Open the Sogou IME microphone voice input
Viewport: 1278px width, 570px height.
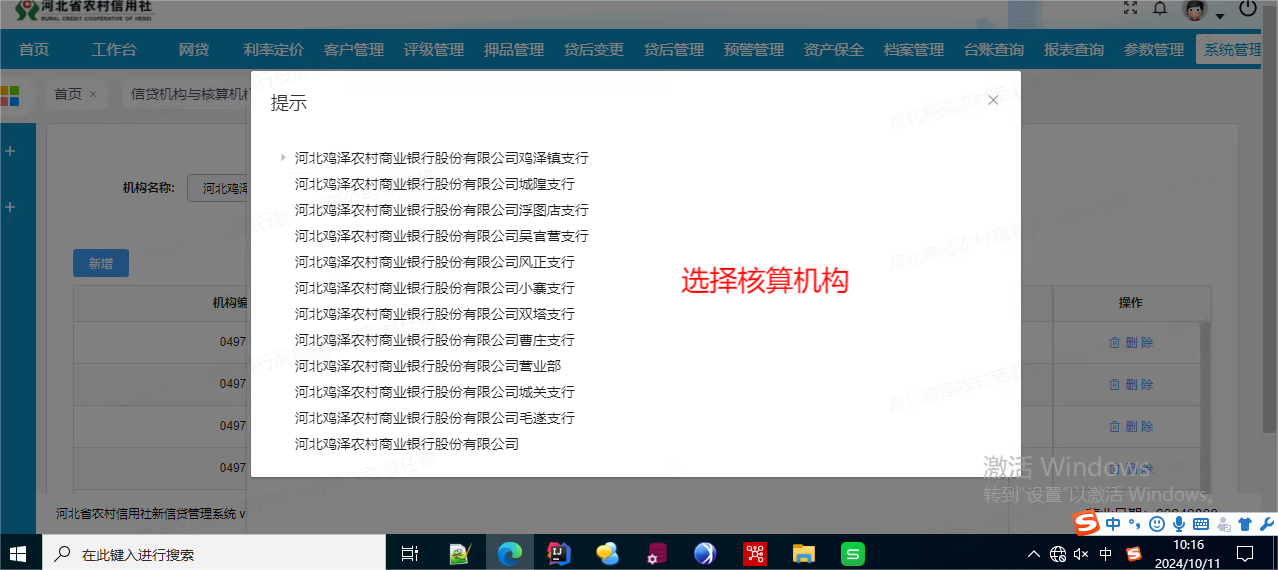[x=1179, y=523]
